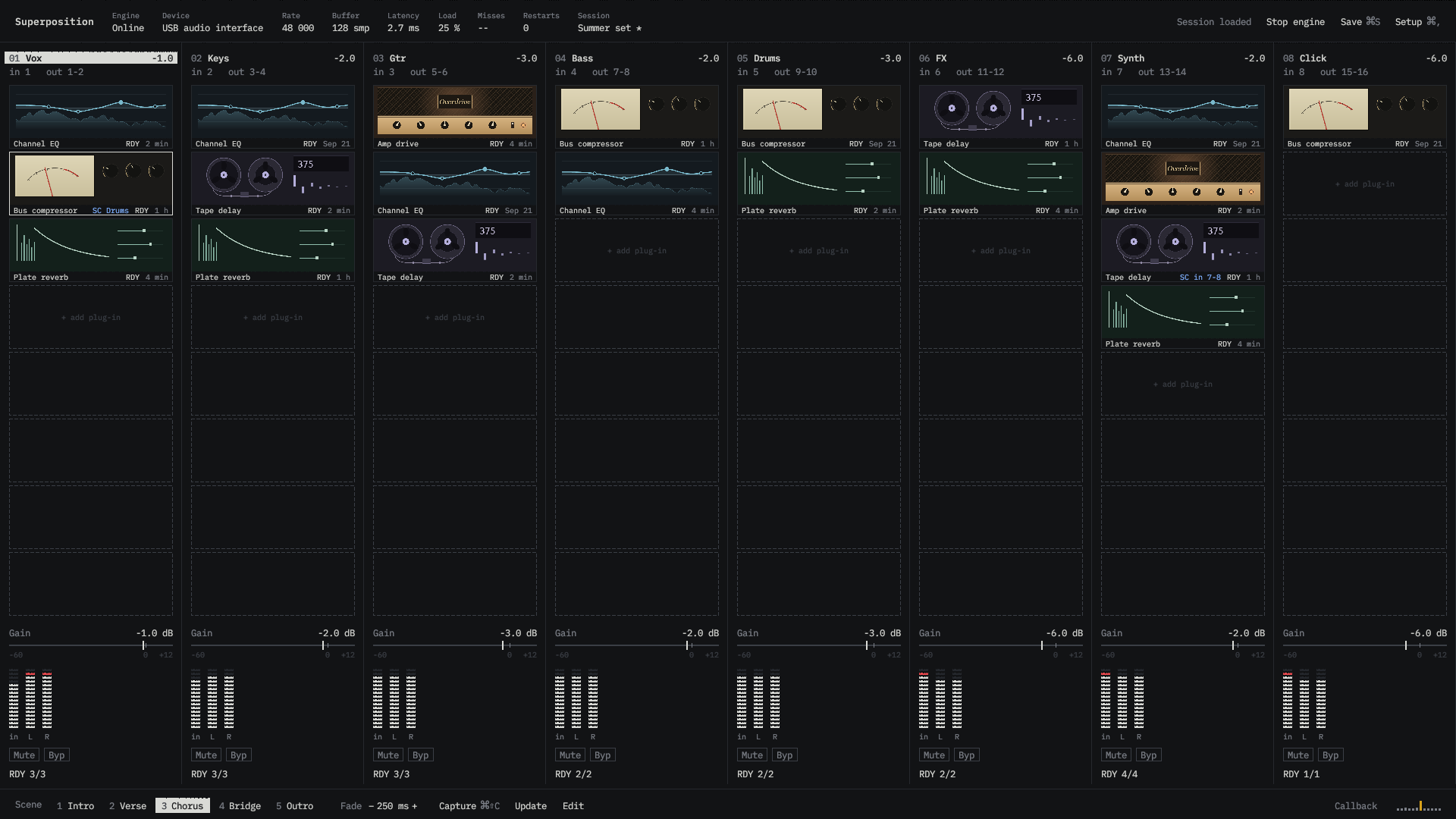Image resolution: width=1456 pixels, height=819 pixels.
Task: Open the Click Bus compressor plug-in
Action: (x=1365, y=117)
